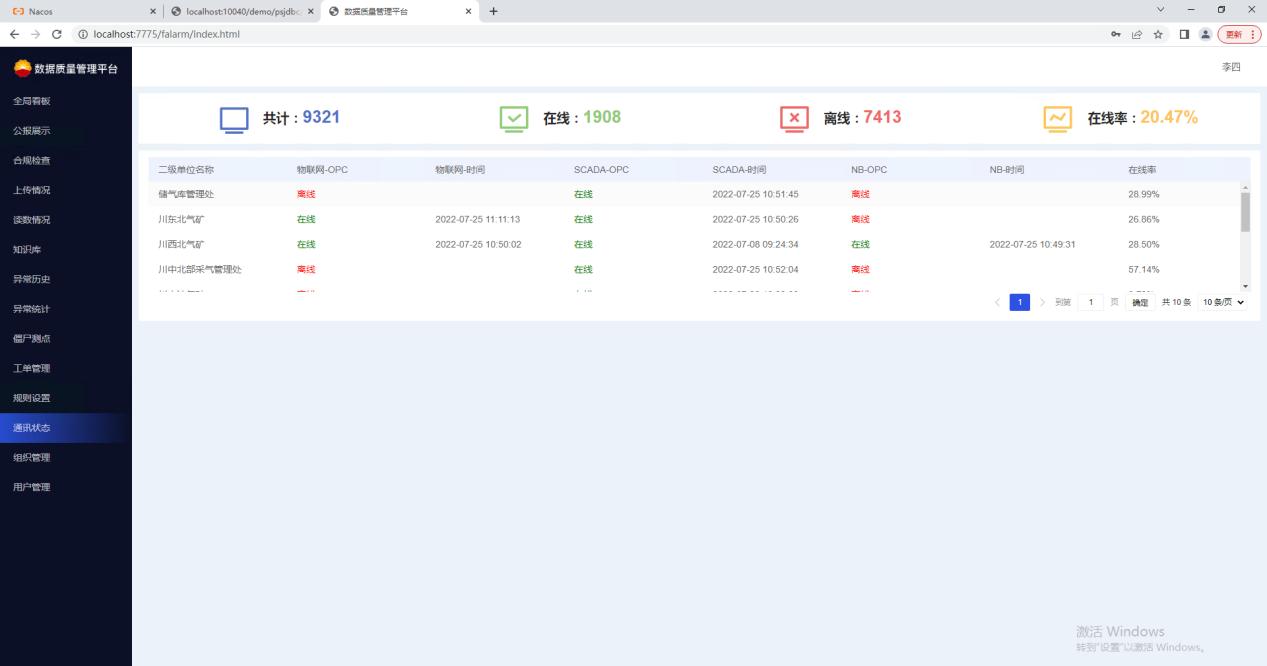This screenshot has height=666, width=1267.
Task: Bookmark this page with the star icon
Action: pyautogui.click(x=1156, y=34)
